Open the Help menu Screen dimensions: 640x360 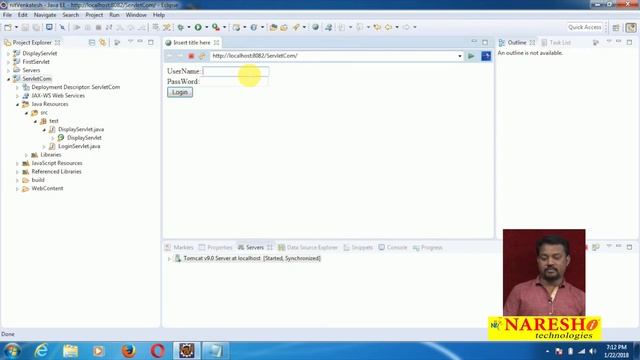(159, 15)
